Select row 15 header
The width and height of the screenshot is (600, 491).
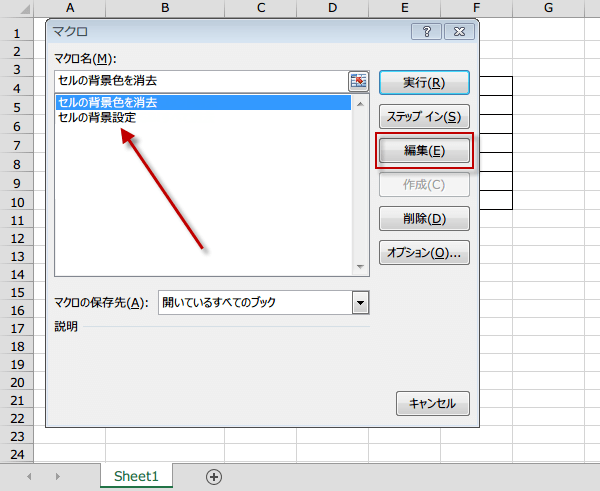(16, 293)
